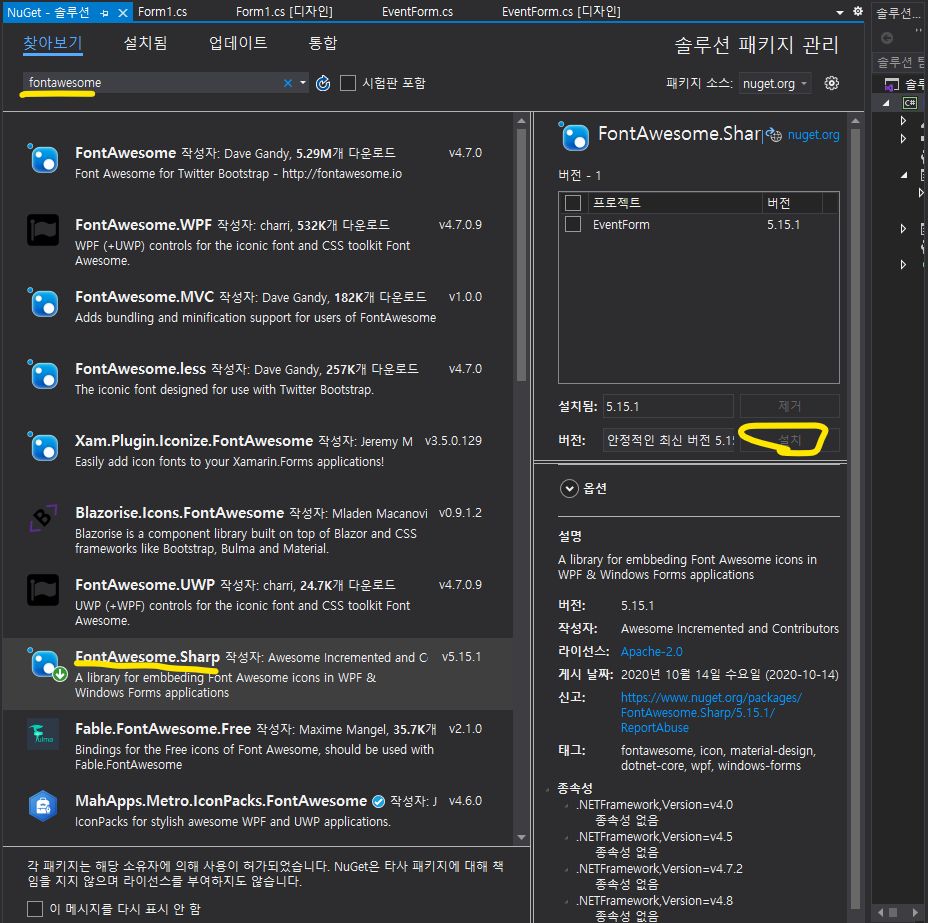Switch to the Consolidate tab

click(323, 43)
